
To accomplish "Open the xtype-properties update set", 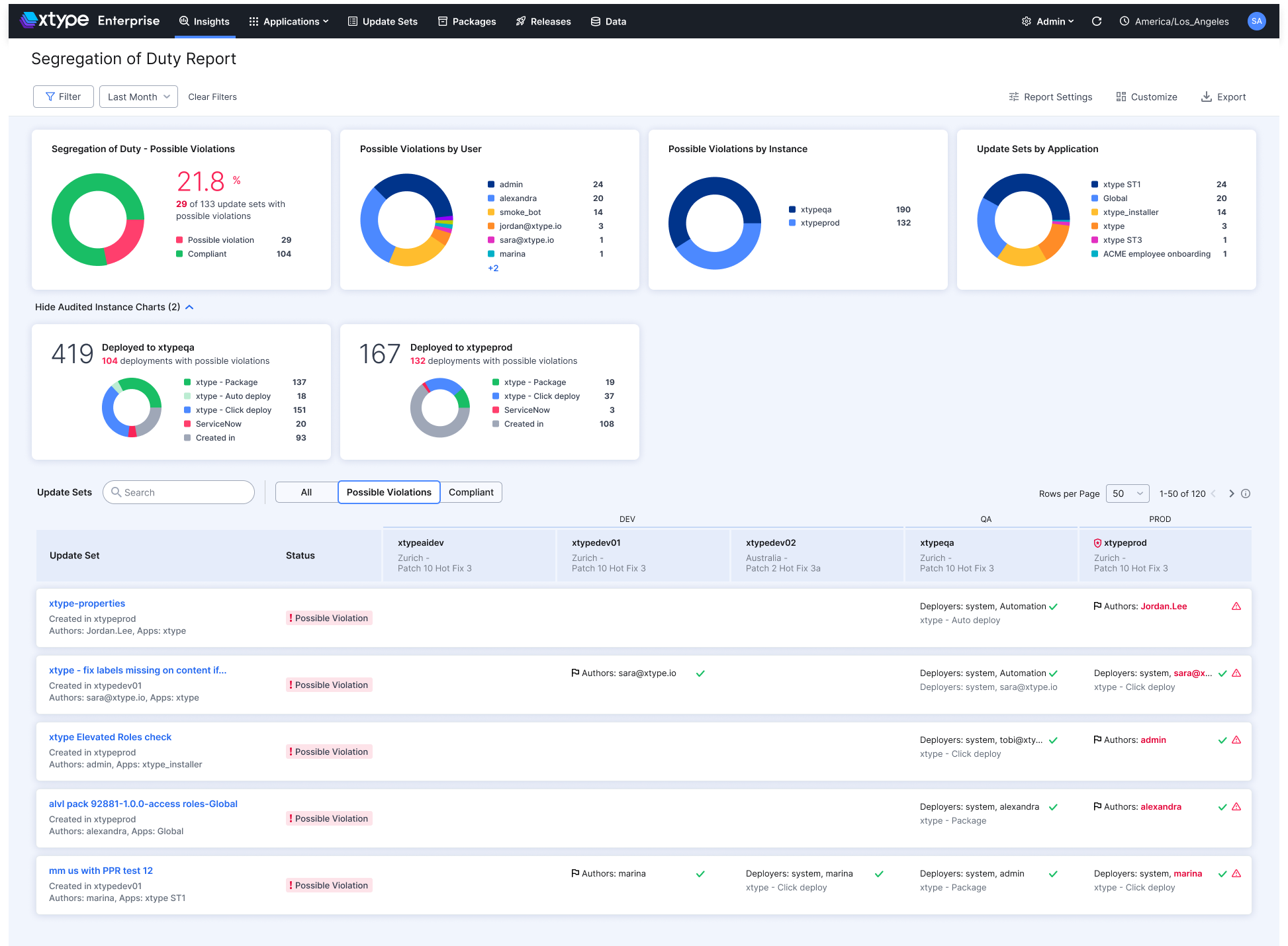I will tap(87, 603).
